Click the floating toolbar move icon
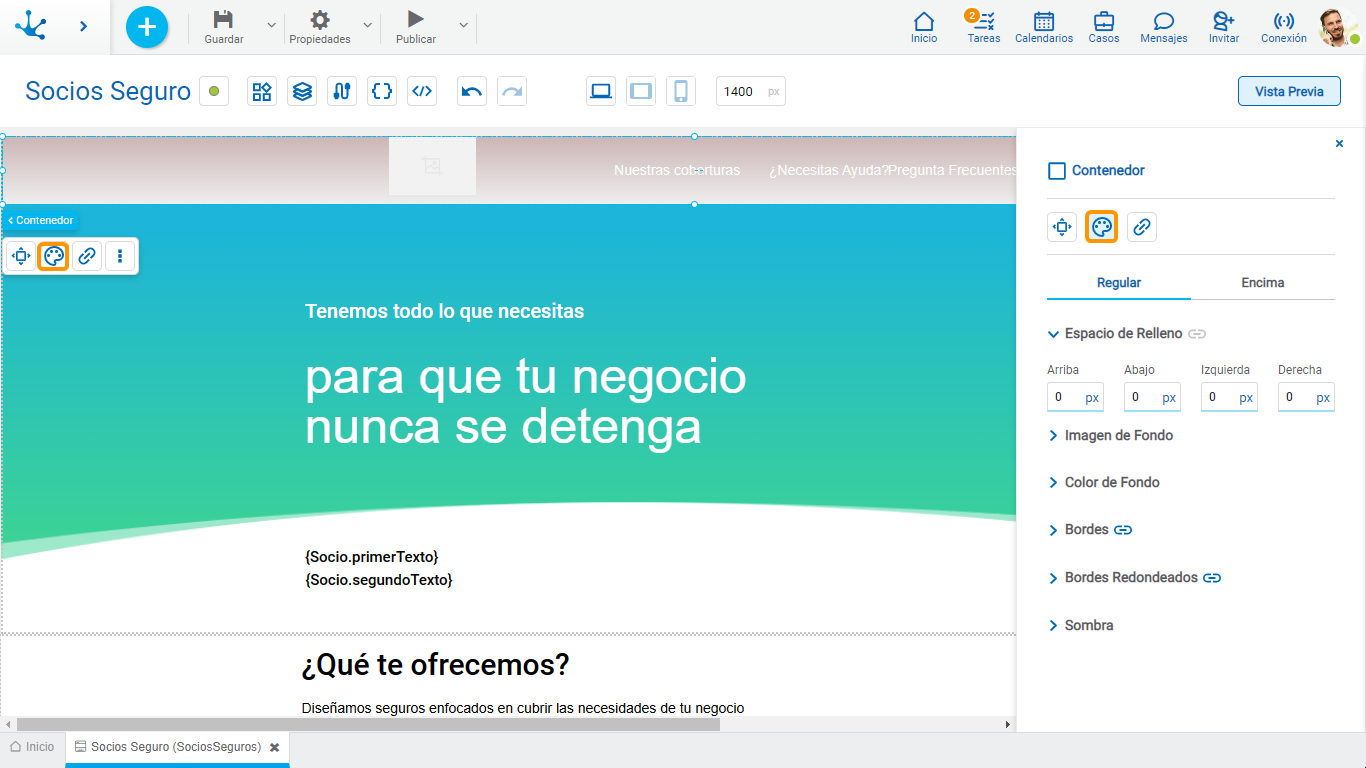 [21, 256]
